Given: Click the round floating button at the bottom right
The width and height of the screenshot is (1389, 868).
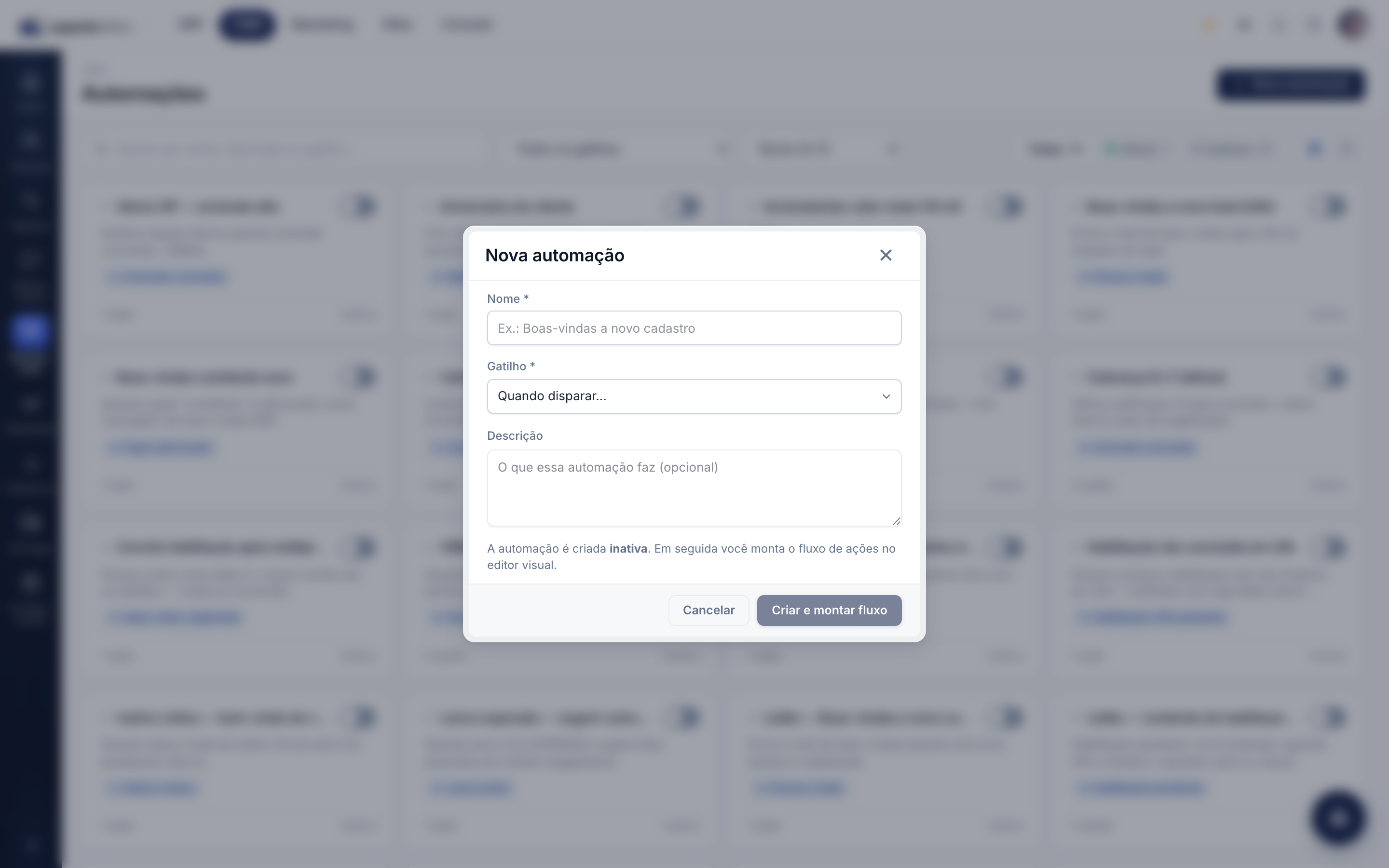Looking at the screenshot, I should [1338, 818].
